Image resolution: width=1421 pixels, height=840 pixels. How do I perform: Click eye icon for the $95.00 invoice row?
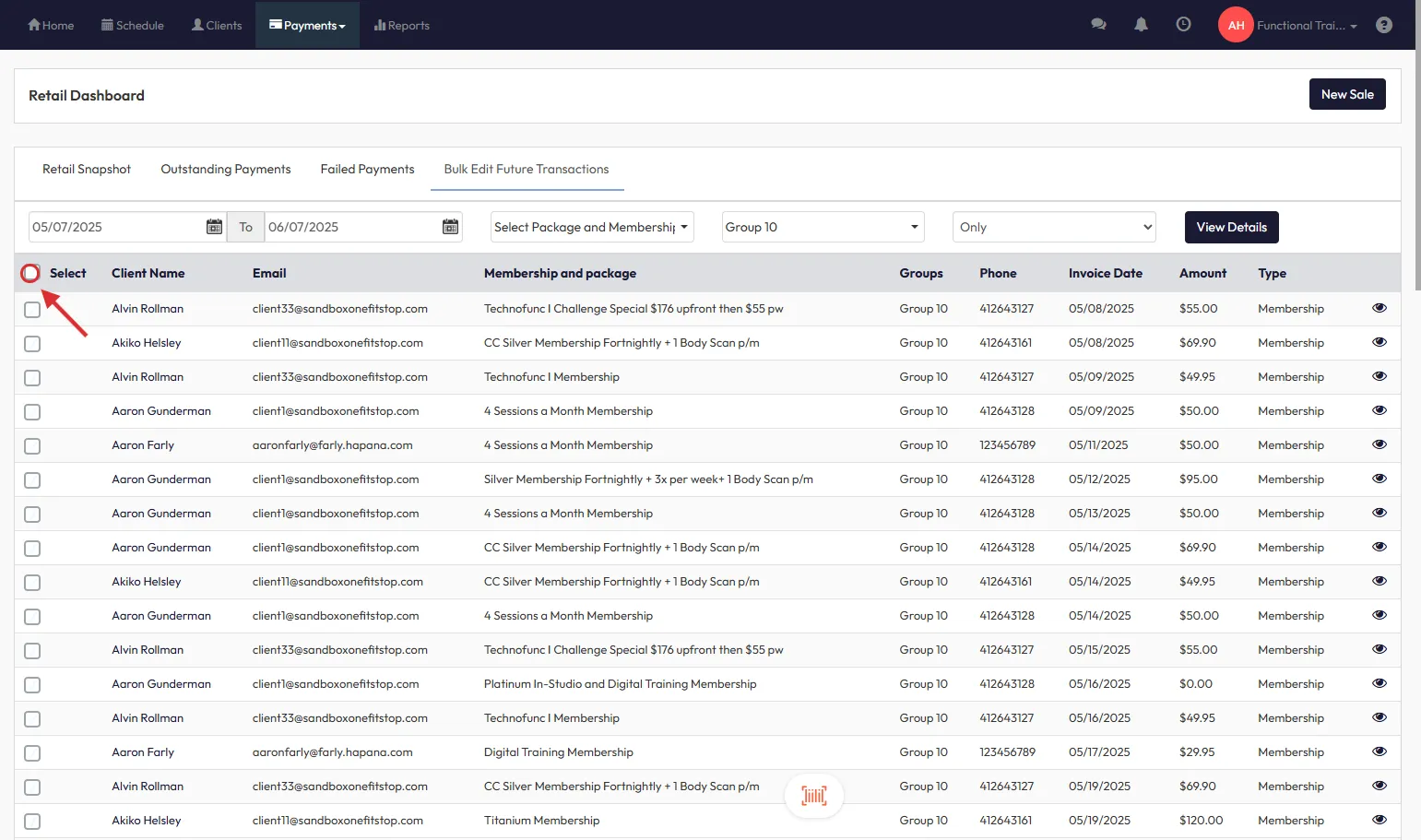point(1379,479)
